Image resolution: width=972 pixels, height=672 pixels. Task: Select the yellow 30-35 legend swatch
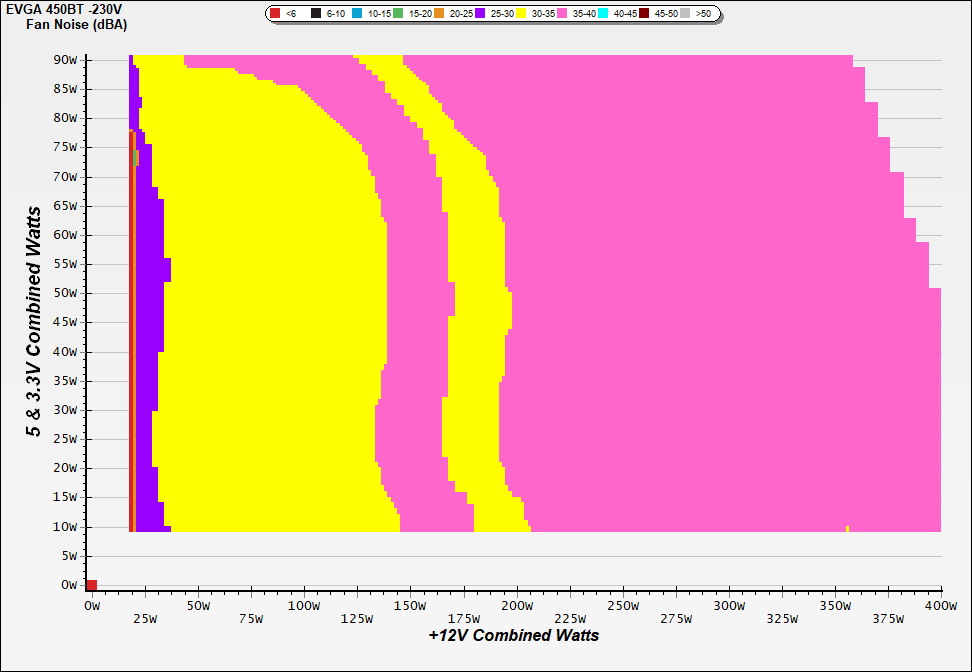[x=521, y=14]
